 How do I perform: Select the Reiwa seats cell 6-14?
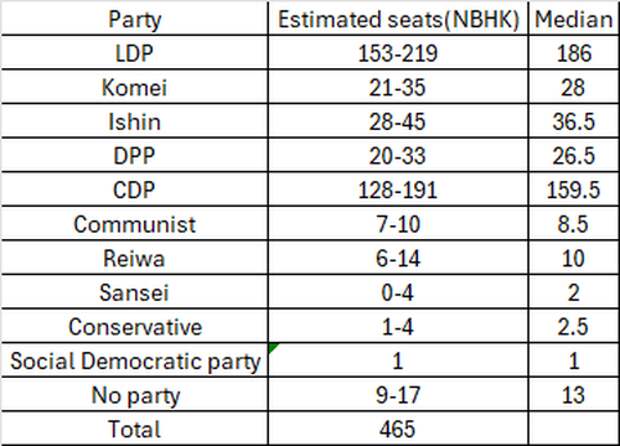click(398, 258)
